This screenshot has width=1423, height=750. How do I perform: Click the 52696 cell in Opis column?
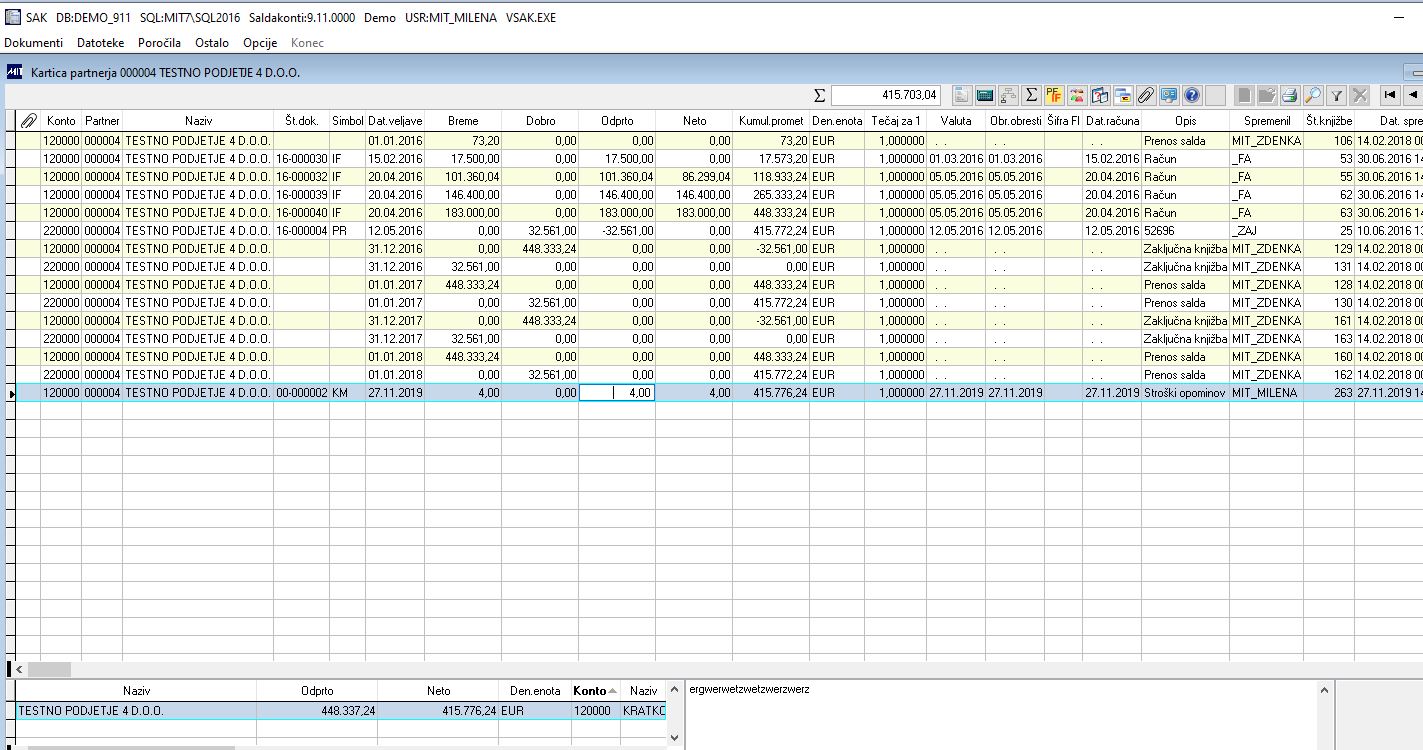1185,231
